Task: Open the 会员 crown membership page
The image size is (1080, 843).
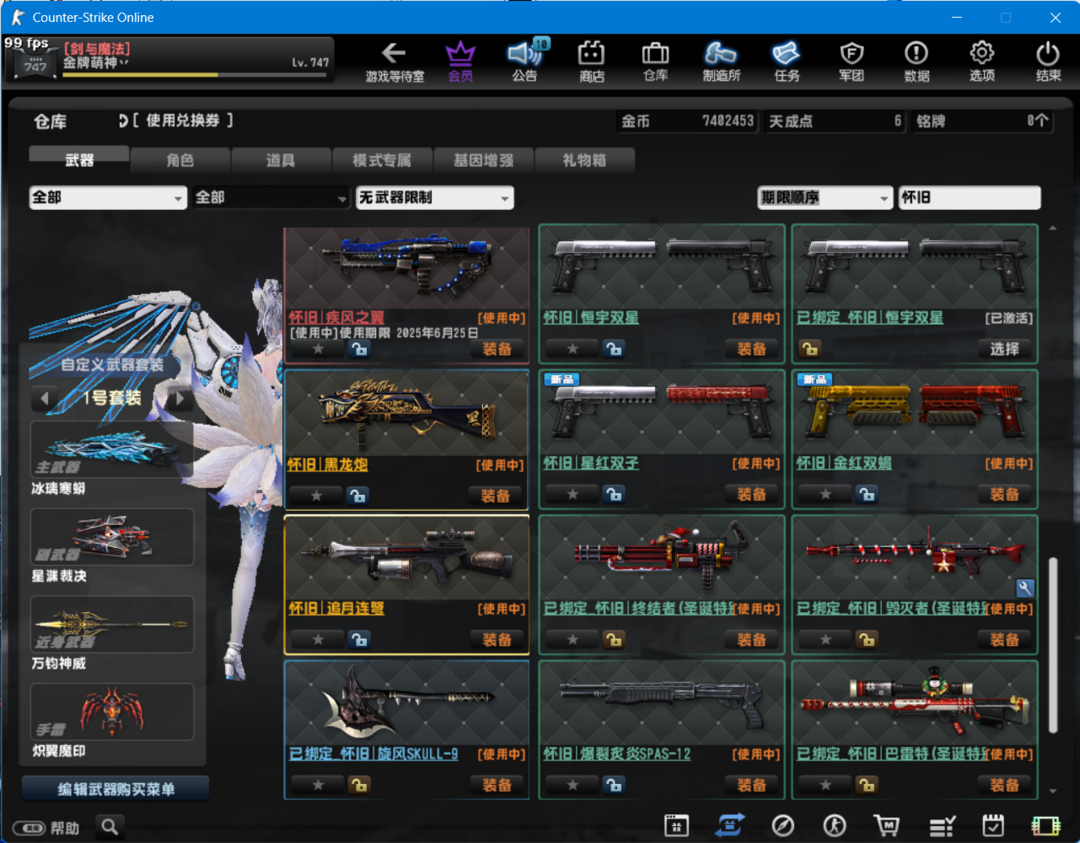Action: 460,61
